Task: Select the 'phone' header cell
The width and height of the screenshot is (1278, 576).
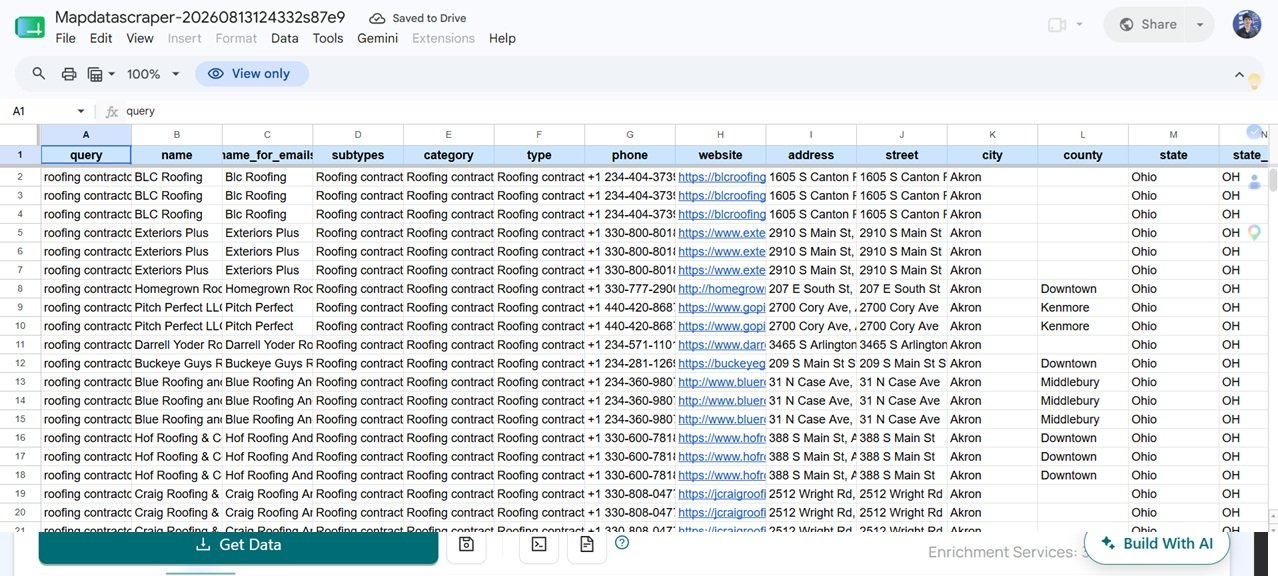Action: [630, 155]
